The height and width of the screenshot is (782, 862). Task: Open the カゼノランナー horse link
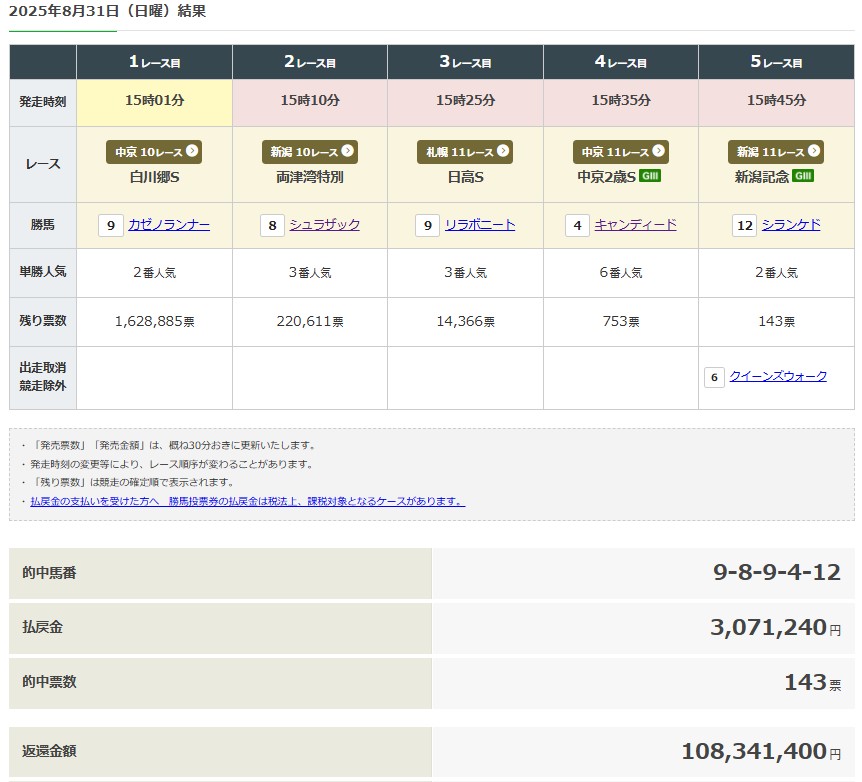tap(169, 225)
